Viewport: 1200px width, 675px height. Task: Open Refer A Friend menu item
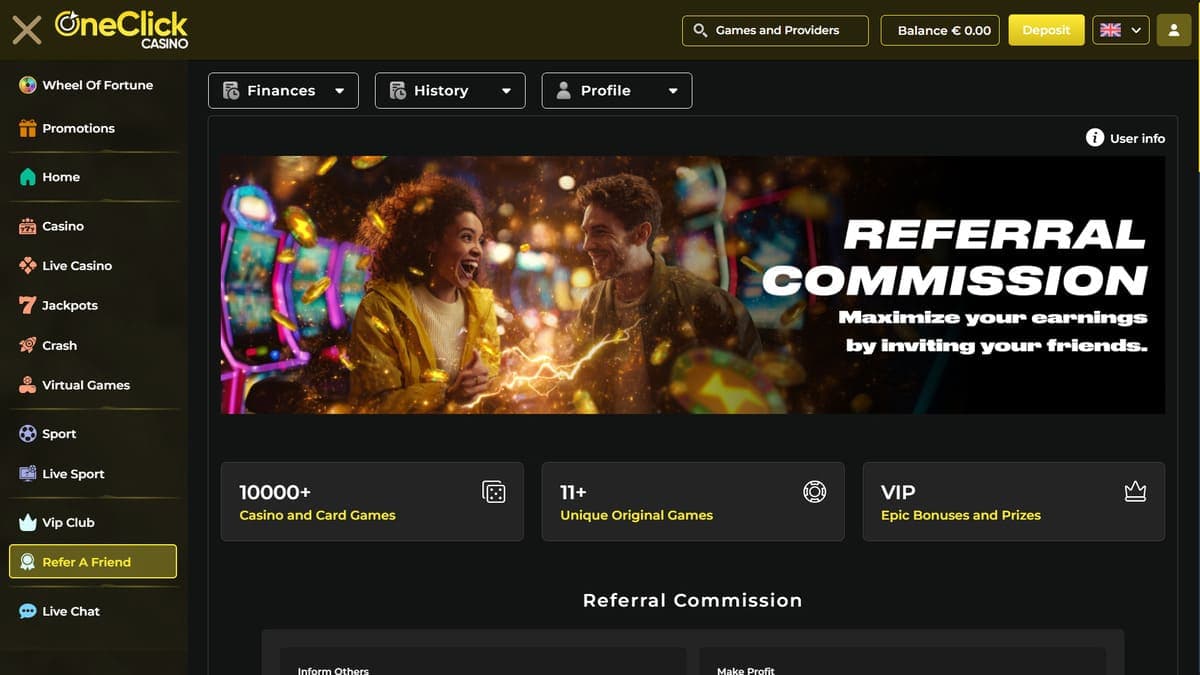(93, 562)
